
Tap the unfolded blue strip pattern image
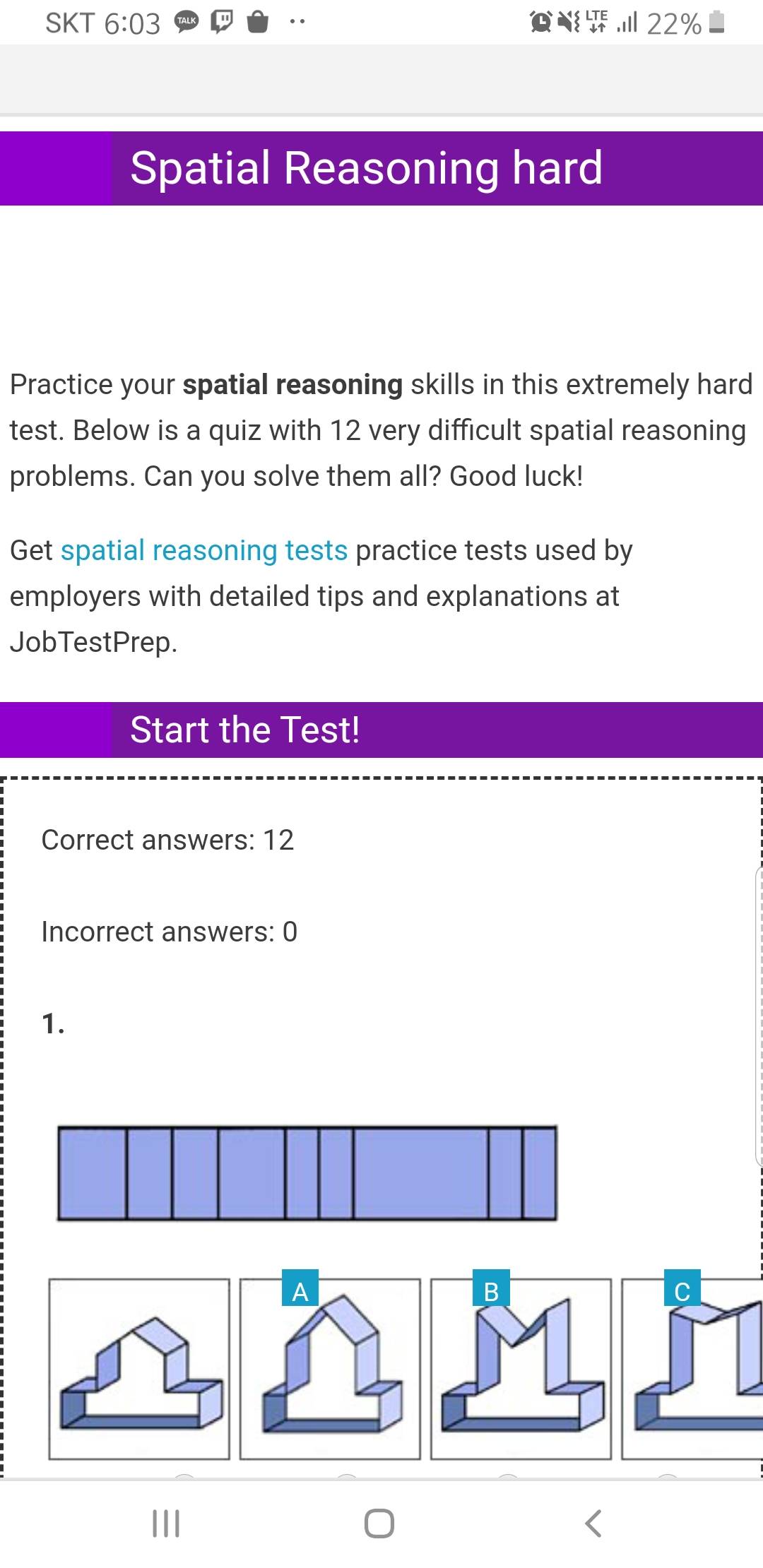click(x=307, y=1173)
